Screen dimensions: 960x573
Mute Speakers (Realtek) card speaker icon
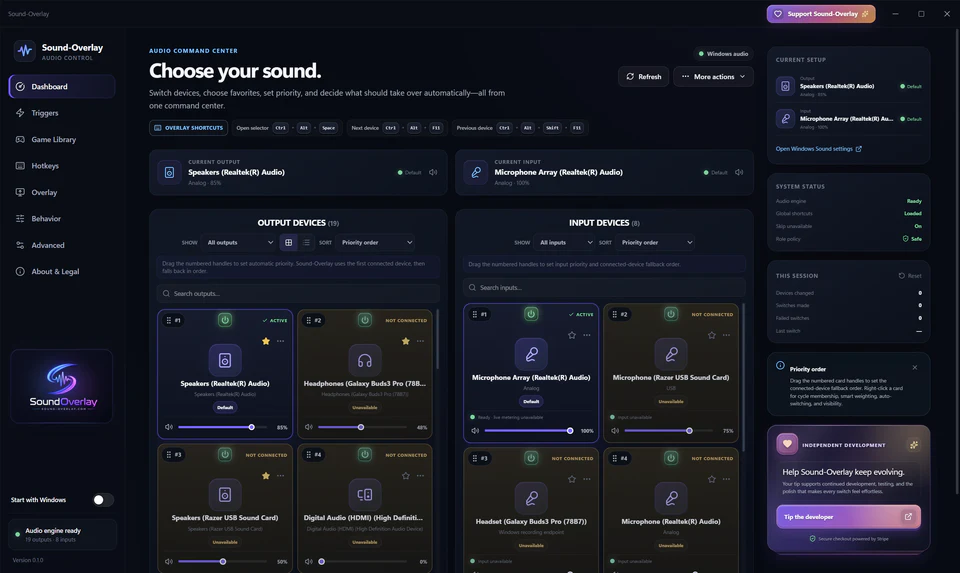click(169, 427)
